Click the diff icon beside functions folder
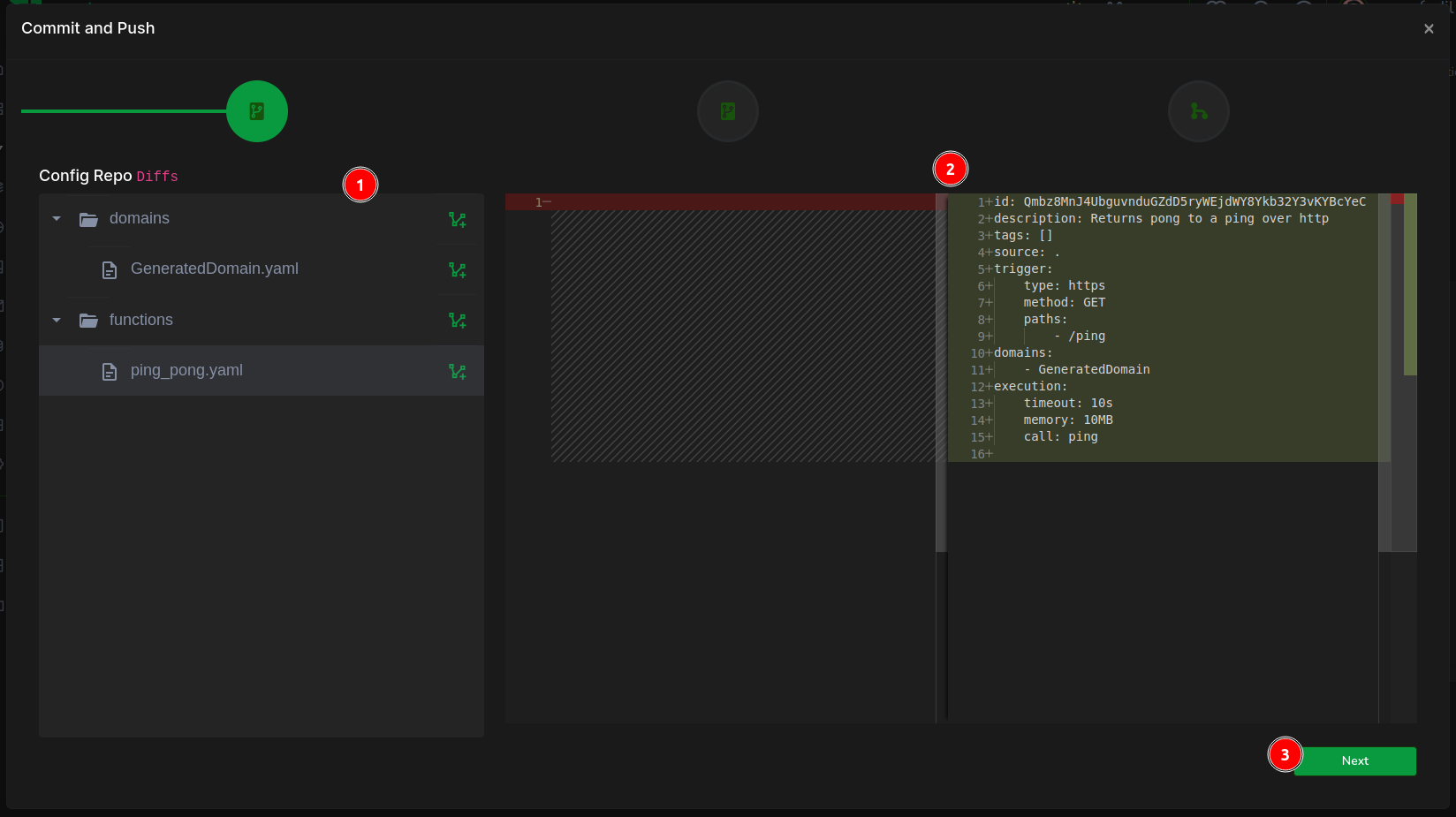Viewport: 1456px width, 817px height. point(457,320)
